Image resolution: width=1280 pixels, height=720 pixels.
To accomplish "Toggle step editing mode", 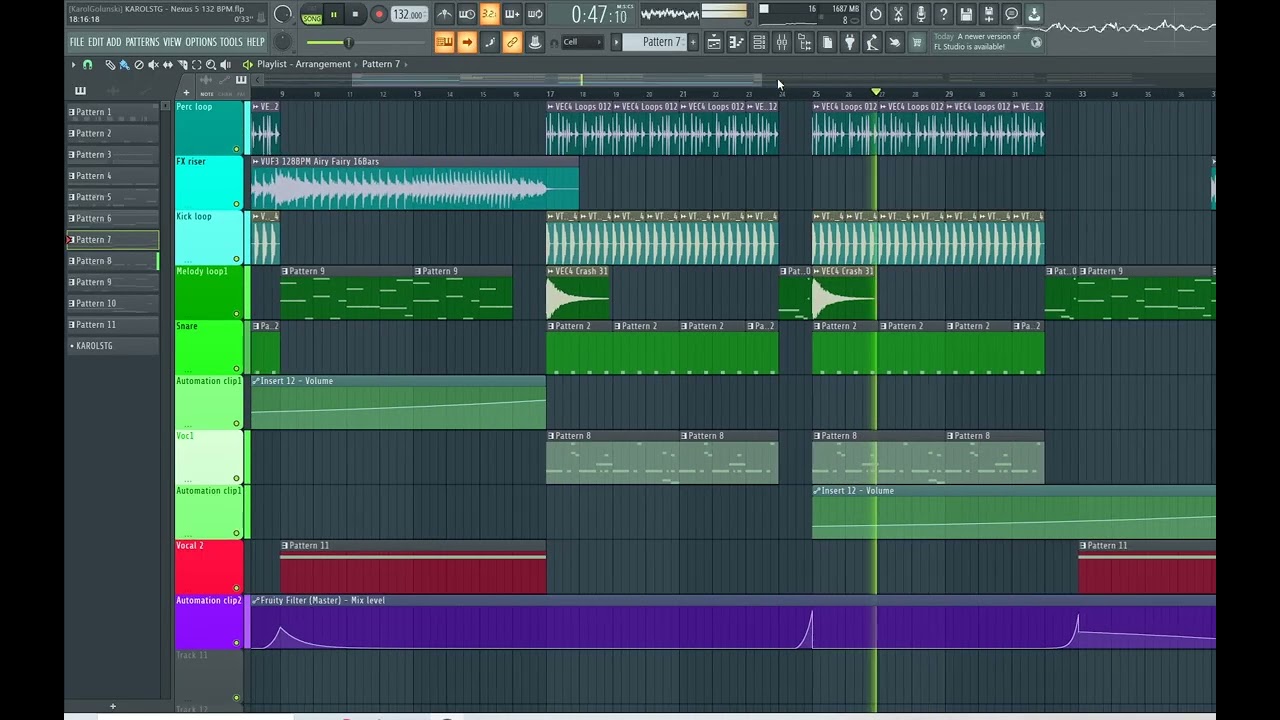I will point(489,42).
